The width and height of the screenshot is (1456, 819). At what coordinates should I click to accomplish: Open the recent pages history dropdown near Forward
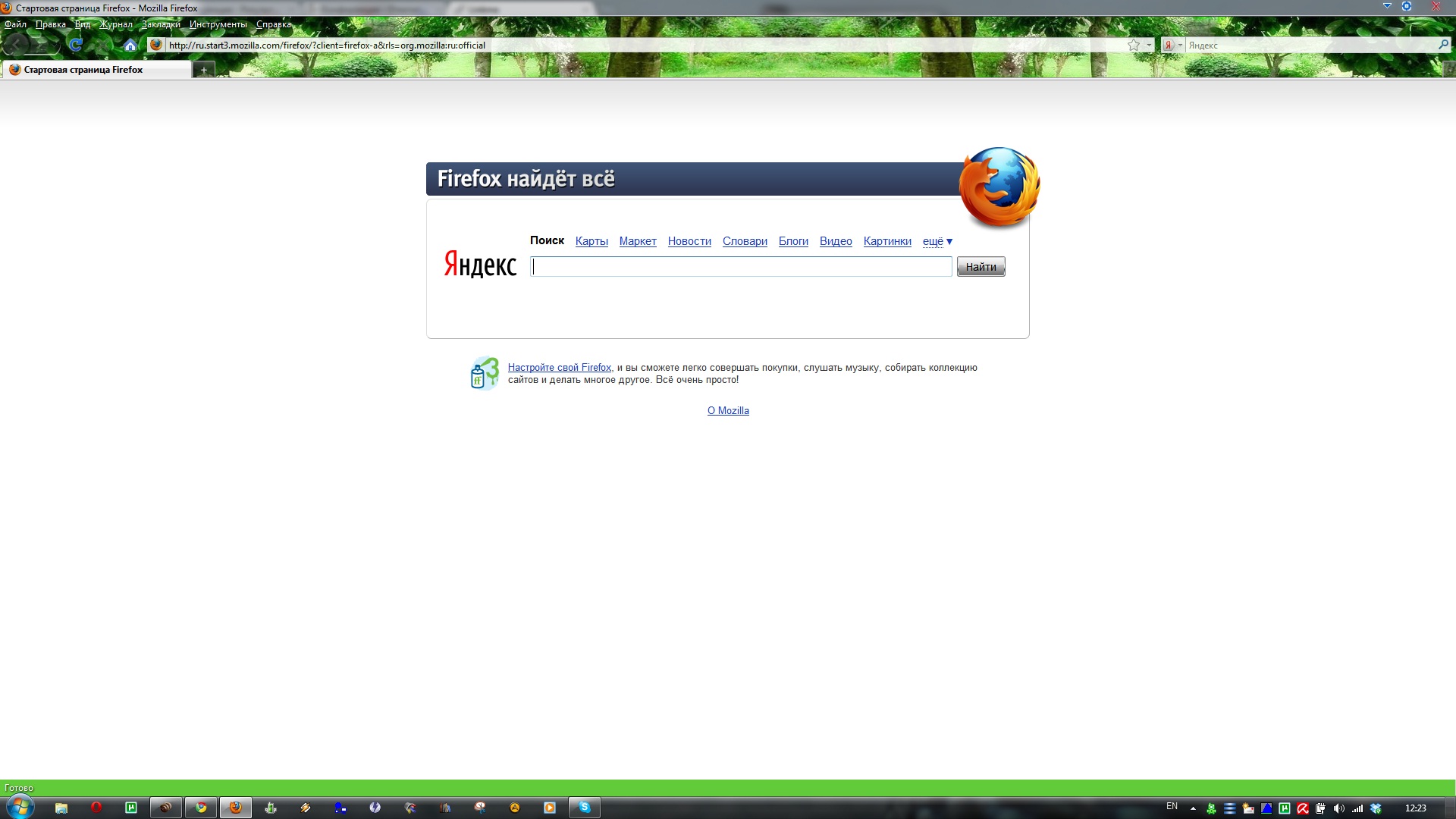[55, 45]
